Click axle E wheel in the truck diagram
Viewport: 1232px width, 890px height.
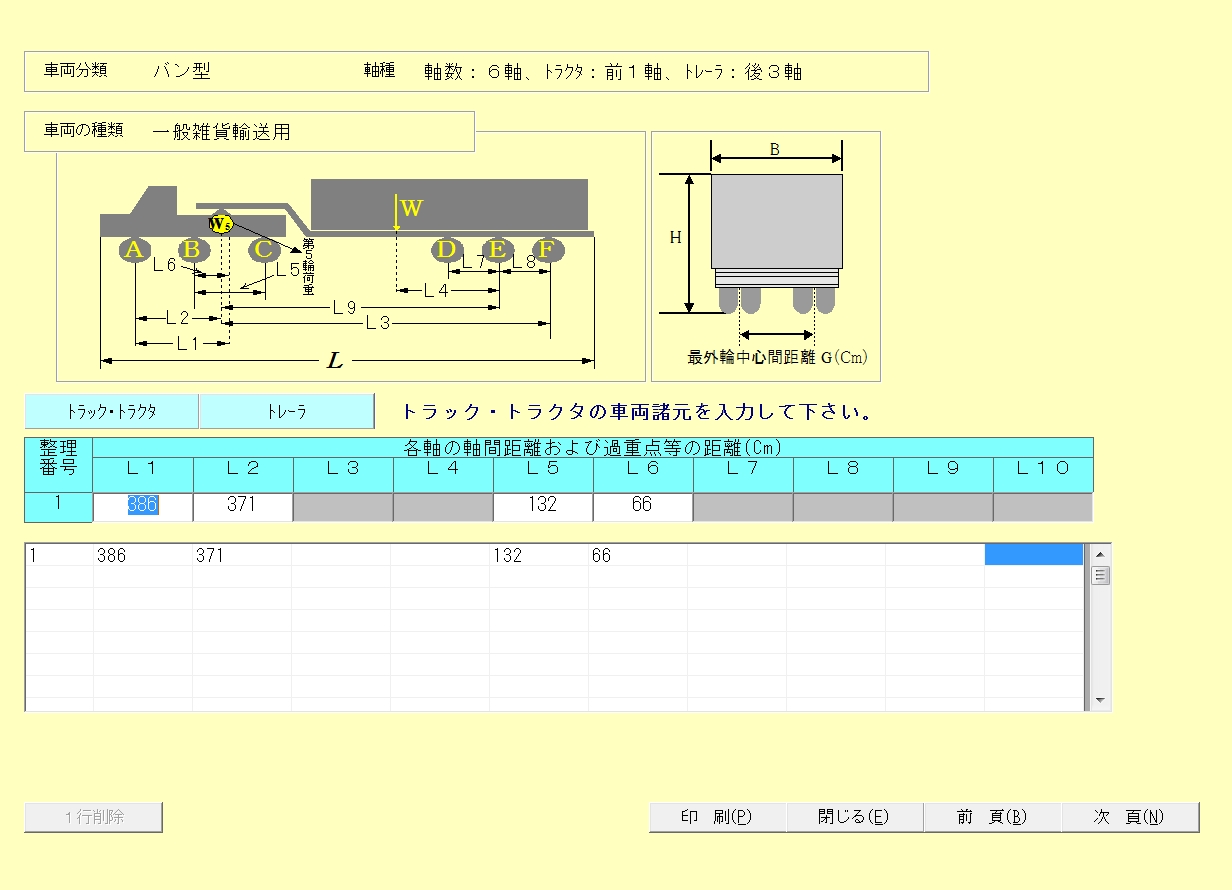(x=497, y=250)
